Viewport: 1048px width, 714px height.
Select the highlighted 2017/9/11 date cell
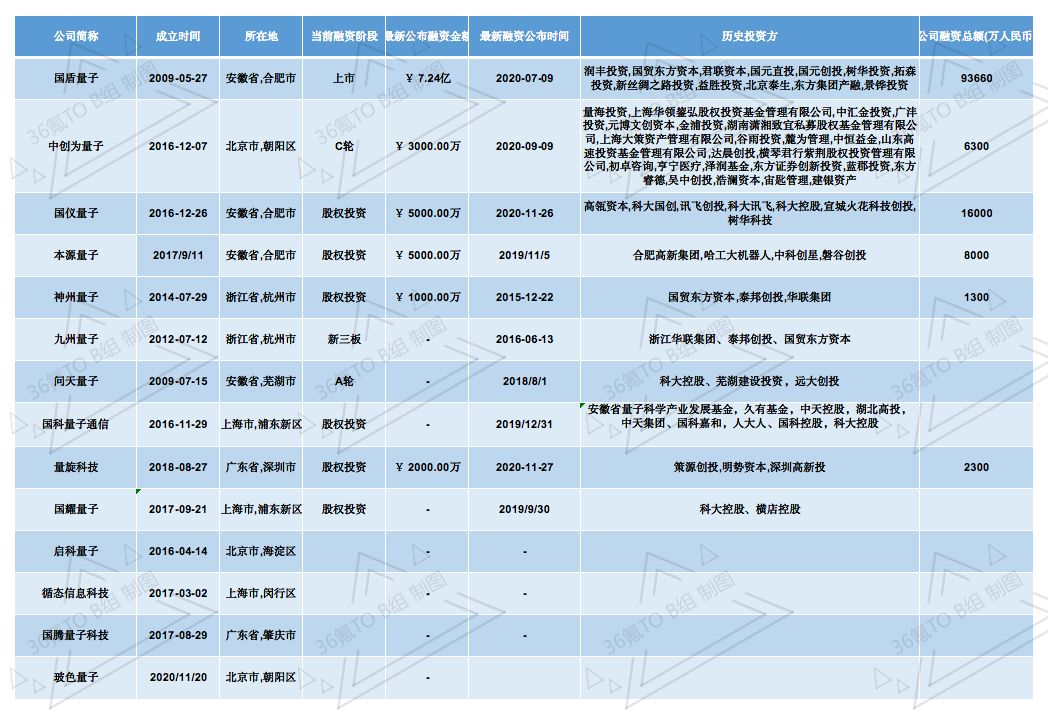tap(178, 255)
